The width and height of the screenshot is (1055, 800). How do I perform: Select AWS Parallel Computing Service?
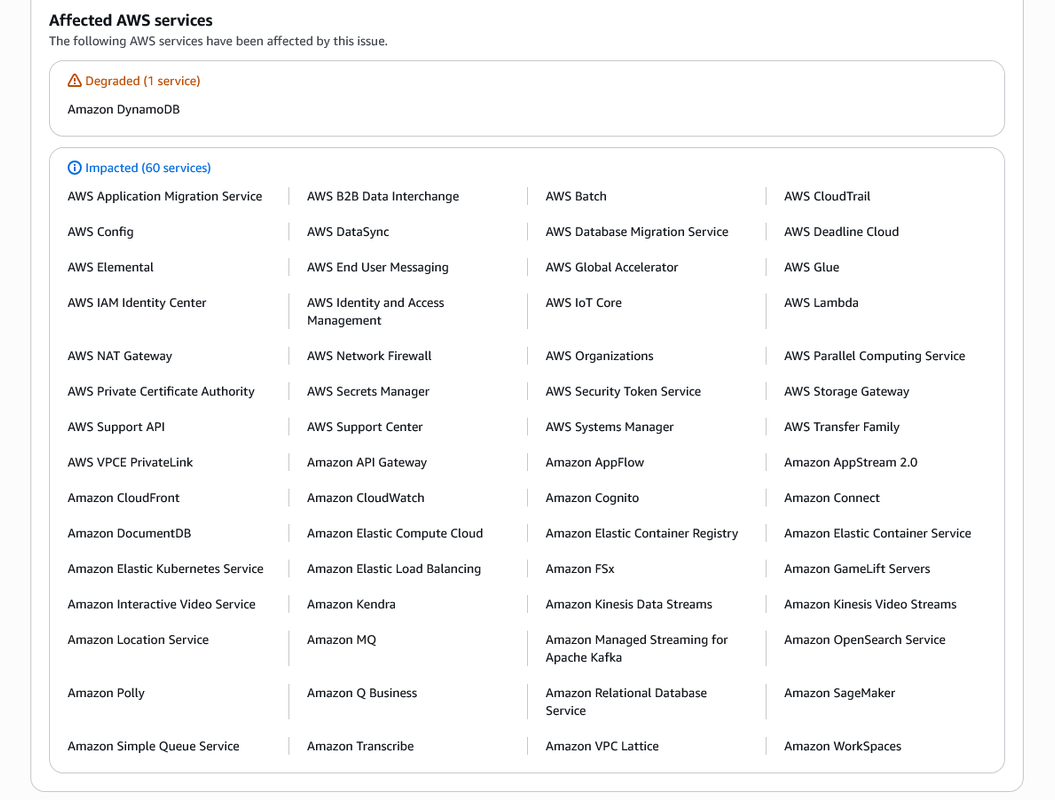(x=875, y=356)
